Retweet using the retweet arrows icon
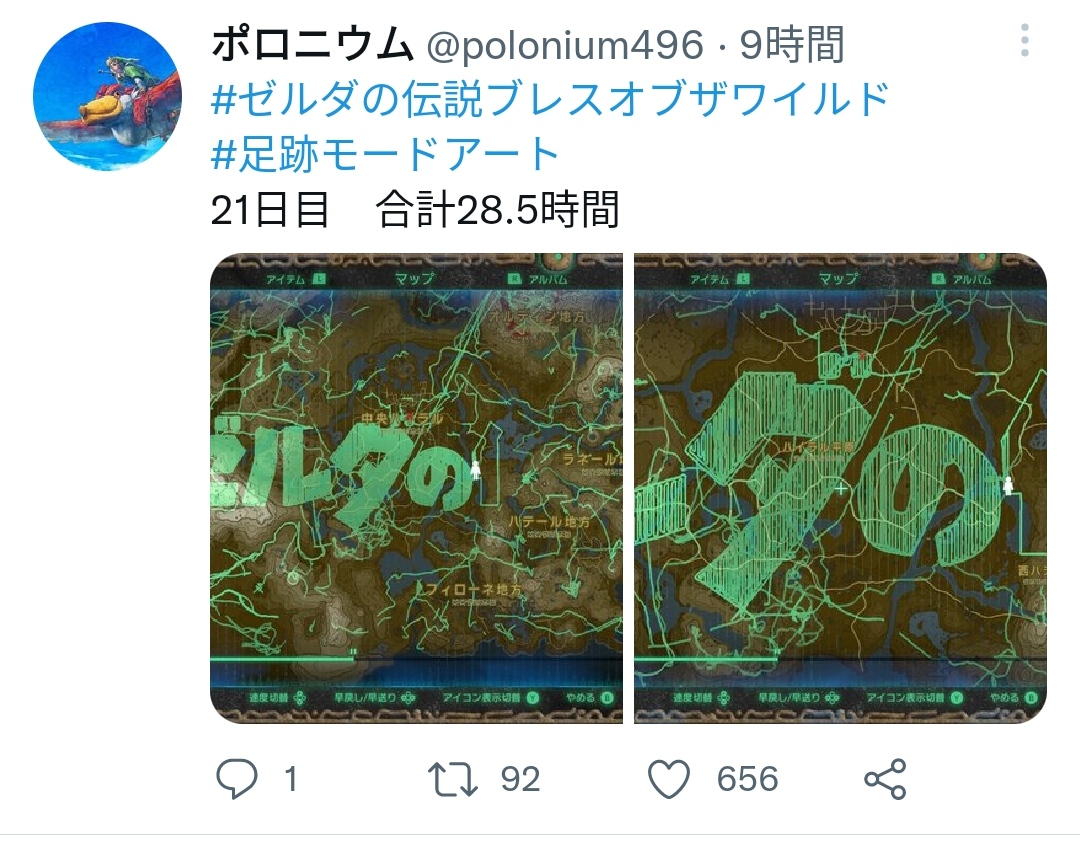 (453, 779)
